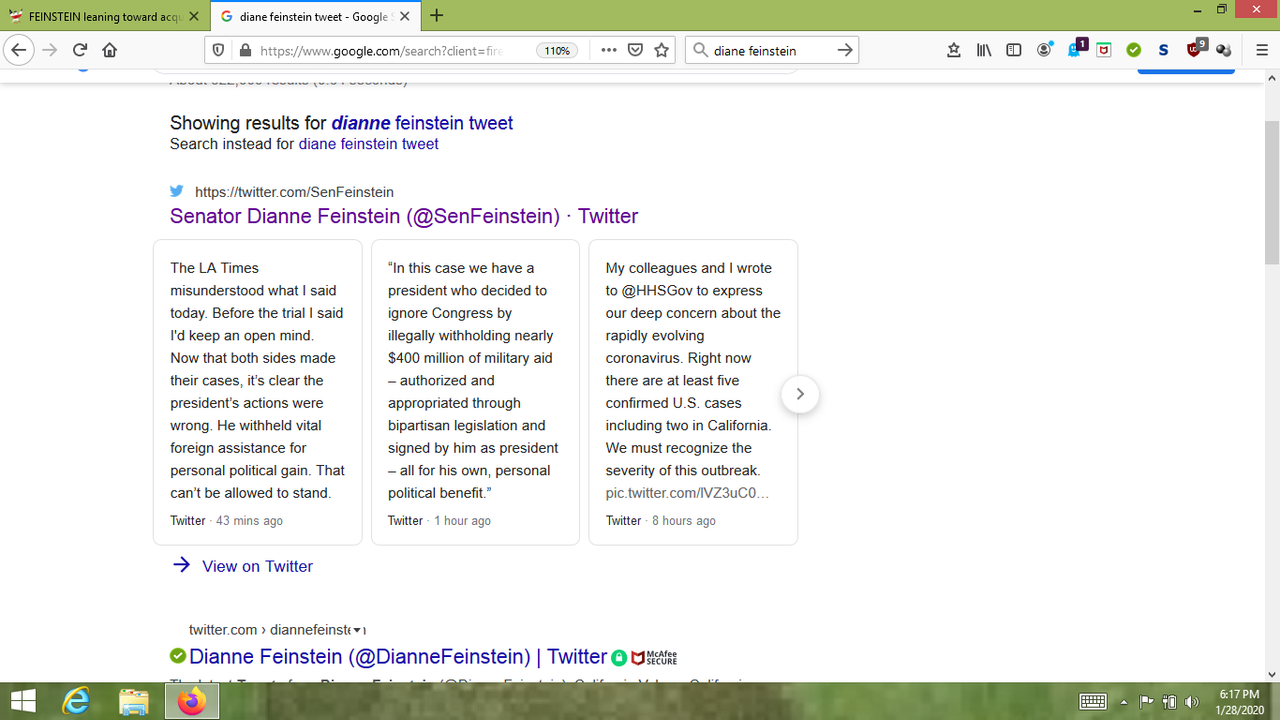Click the green-bordered red shield extension icon
Viewport: 1280px width, 720px height.
point(1104,50)
